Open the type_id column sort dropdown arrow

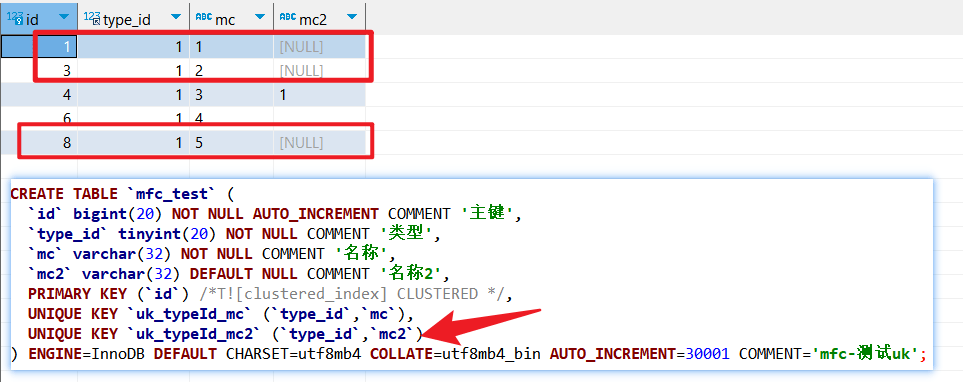point(176,17)
